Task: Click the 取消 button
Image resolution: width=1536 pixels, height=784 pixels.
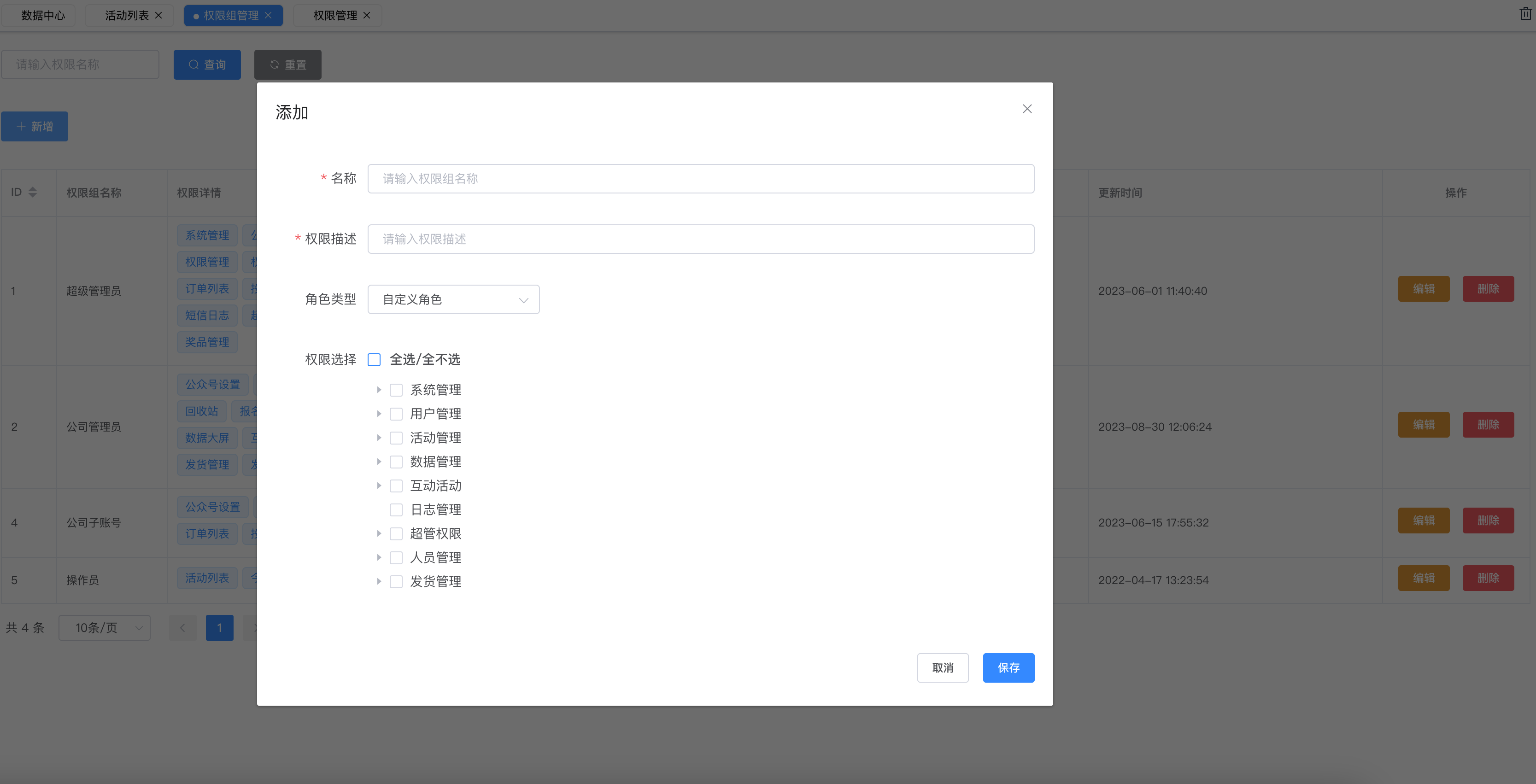Action: pyautogui.click(x=942, y=668)
